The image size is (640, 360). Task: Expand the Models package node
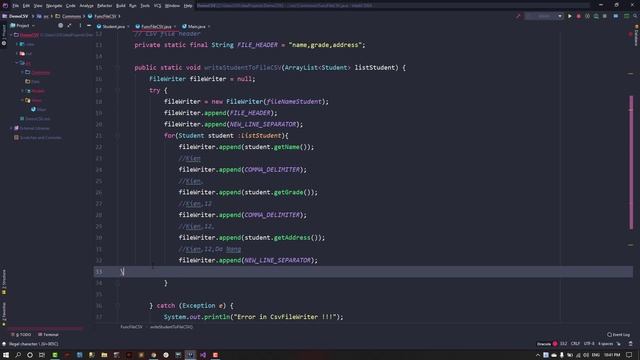(x=22, y=91)
